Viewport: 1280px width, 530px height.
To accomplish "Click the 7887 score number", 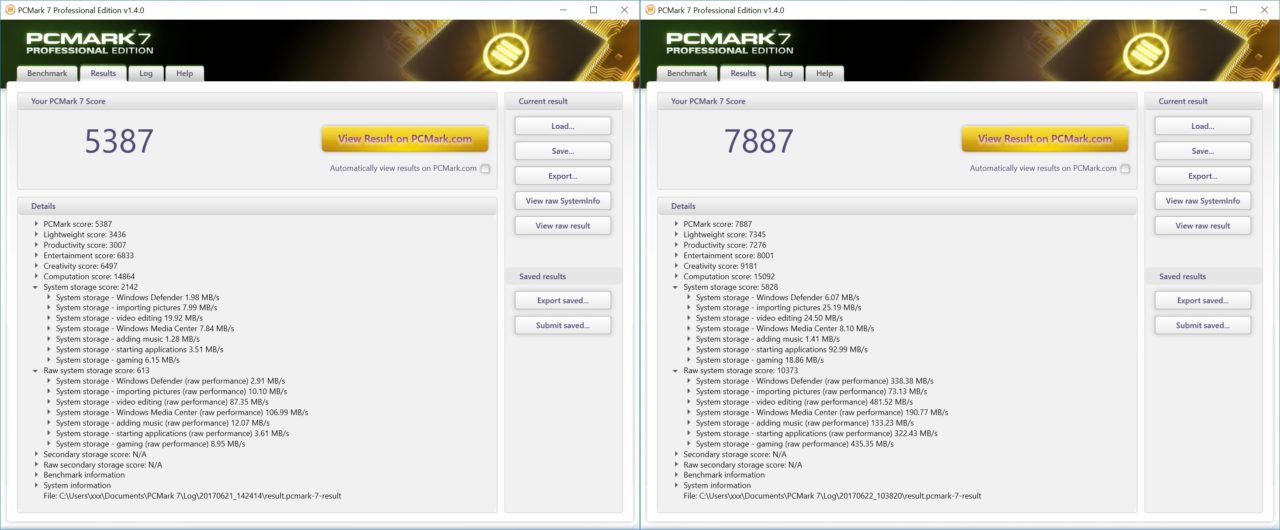I will (758, 141).
